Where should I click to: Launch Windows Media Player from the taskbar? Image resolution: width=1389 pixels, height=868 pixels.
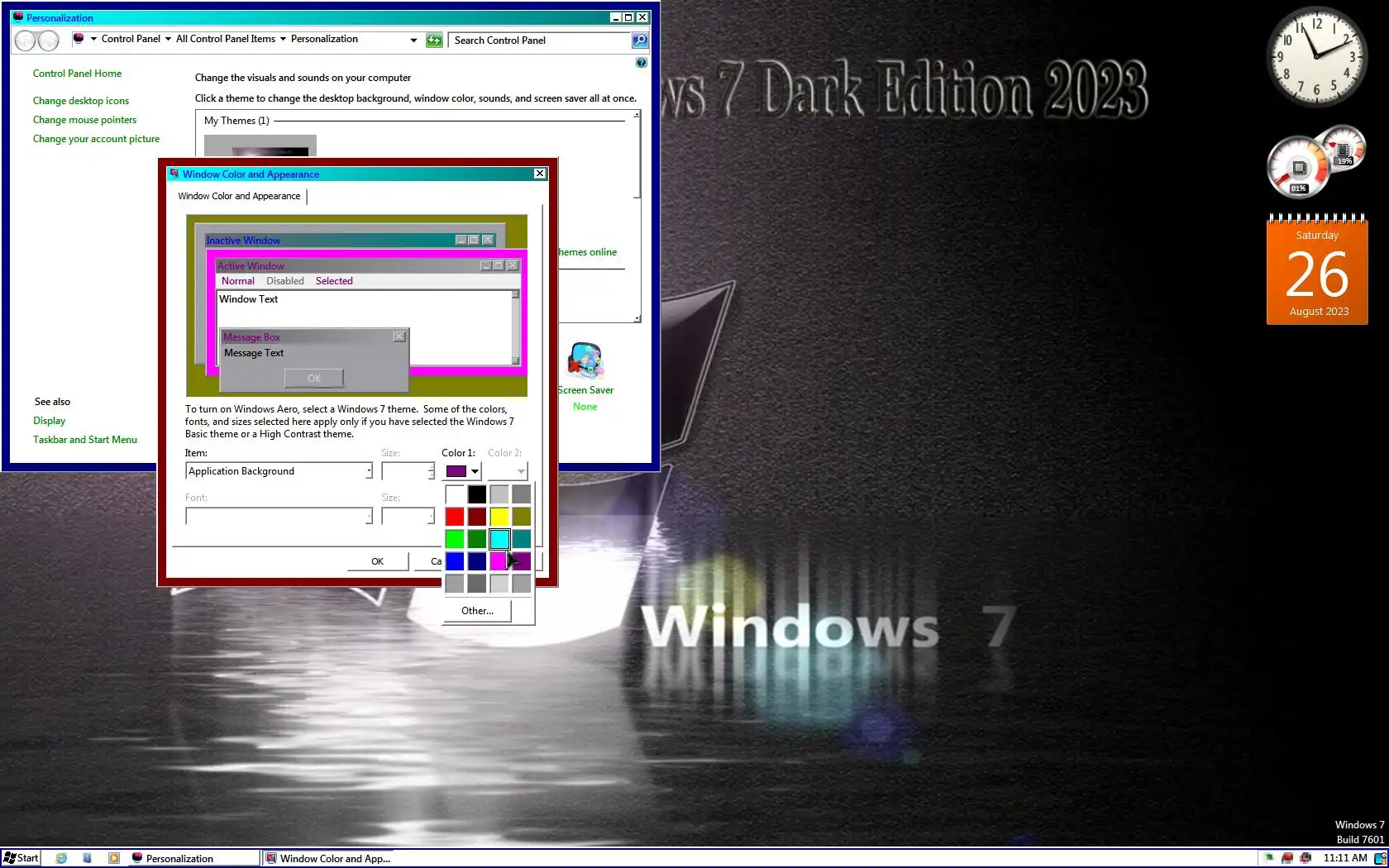[114, 858]
